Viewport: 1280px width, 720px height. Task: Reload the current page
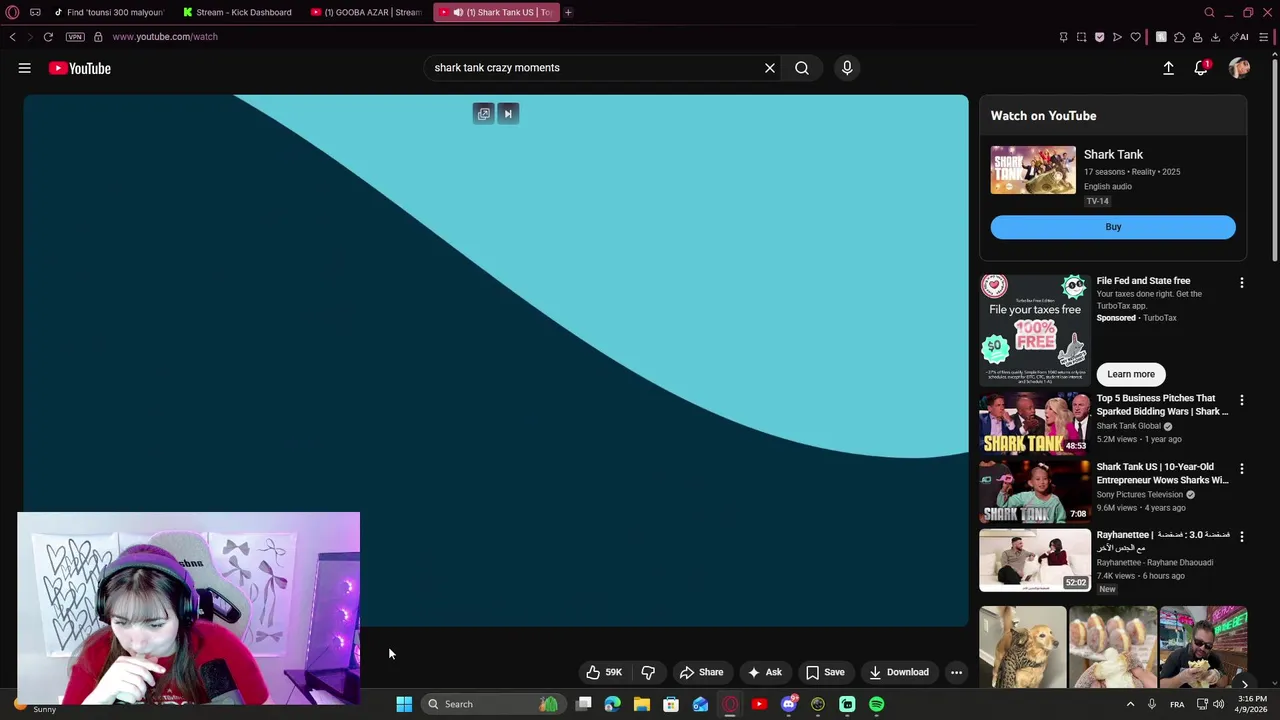coord(48,37)
